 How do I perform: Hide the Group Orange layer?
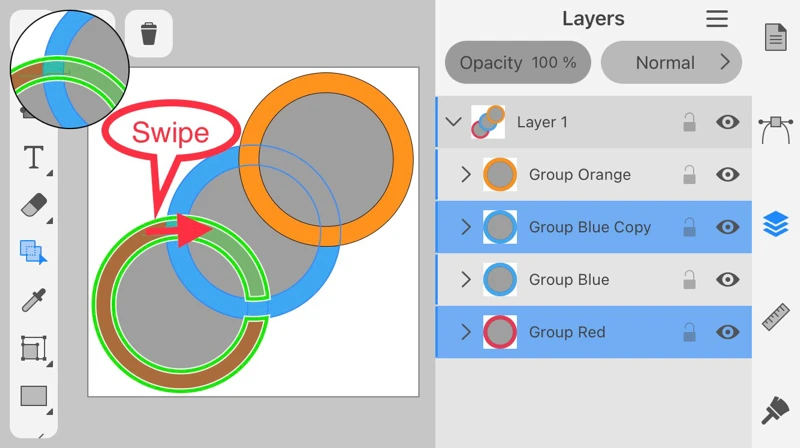point(728,175)
